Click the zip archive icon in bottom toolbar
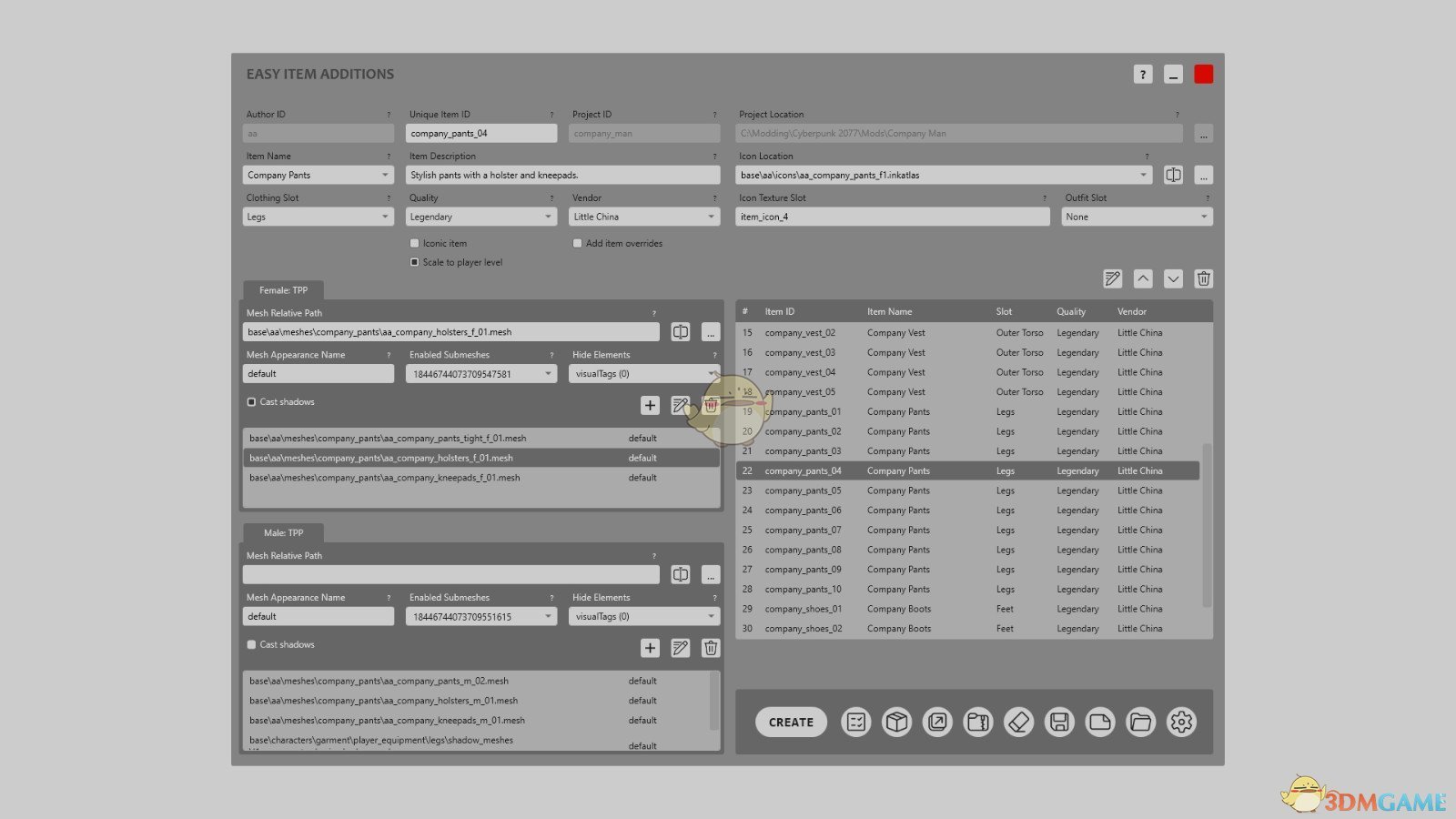This screenshot has height=819, width=1456. [978, 722]
